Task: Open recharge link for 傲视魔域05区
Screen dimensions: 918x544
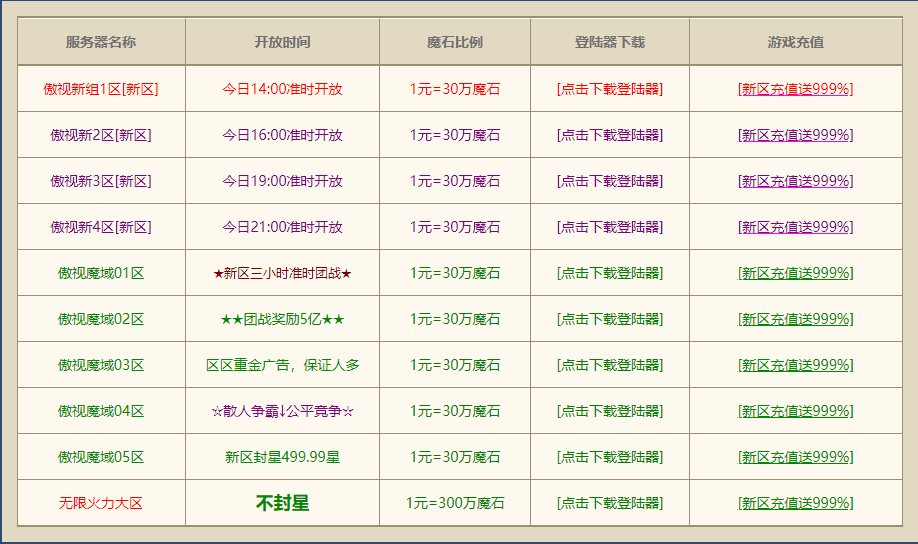Action: [795, 457]
